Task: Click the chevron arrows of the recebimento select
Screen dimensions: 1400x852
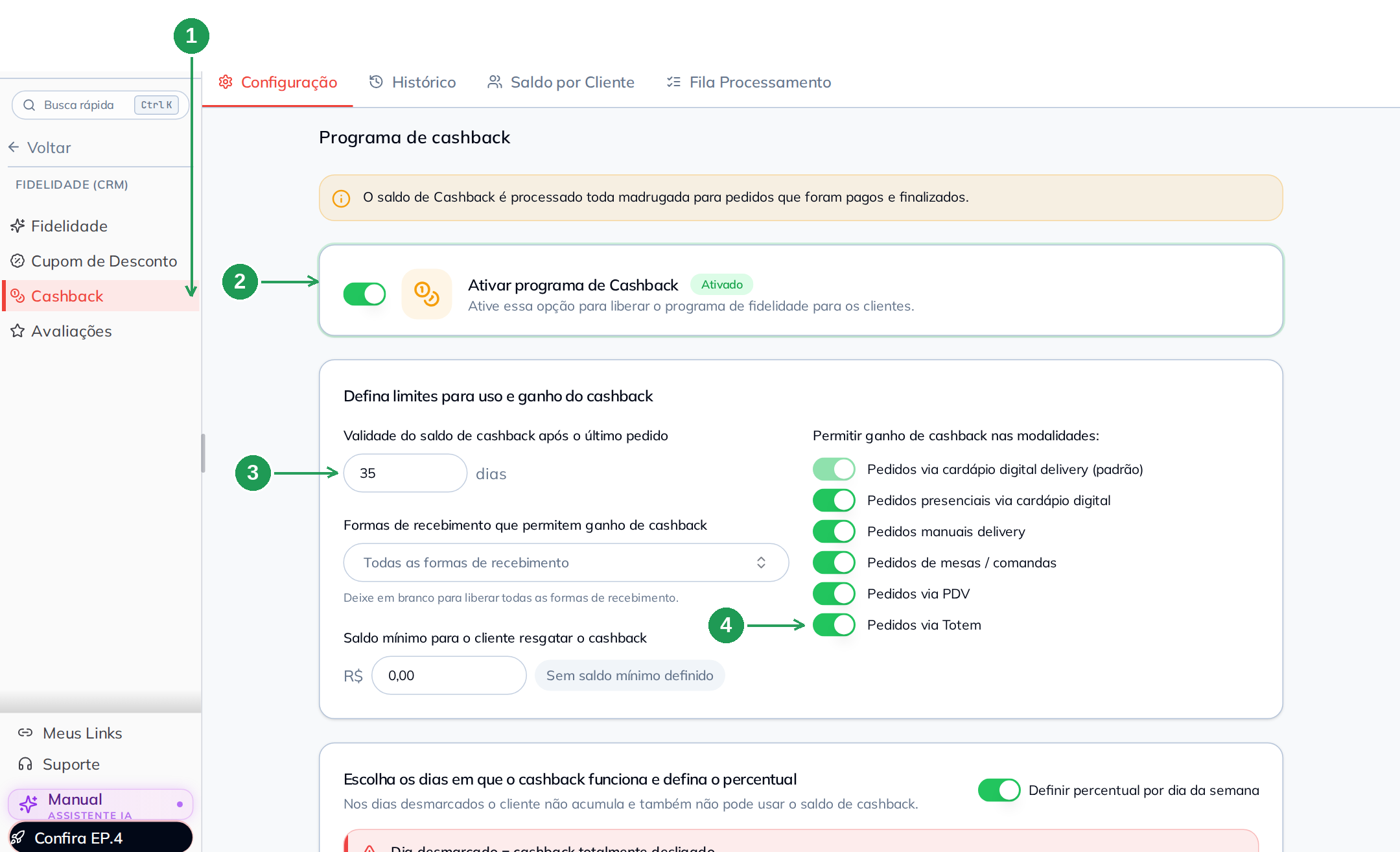Action: click(761, 562)
